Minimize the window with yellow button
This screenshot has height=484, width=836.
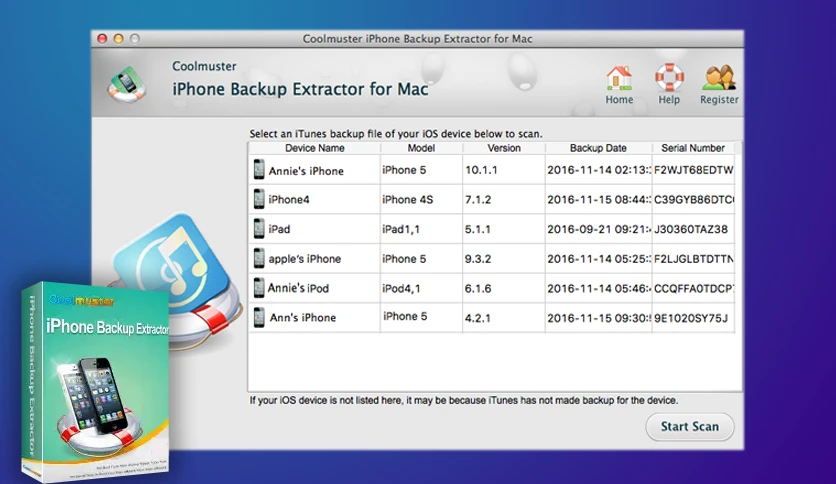118,38
